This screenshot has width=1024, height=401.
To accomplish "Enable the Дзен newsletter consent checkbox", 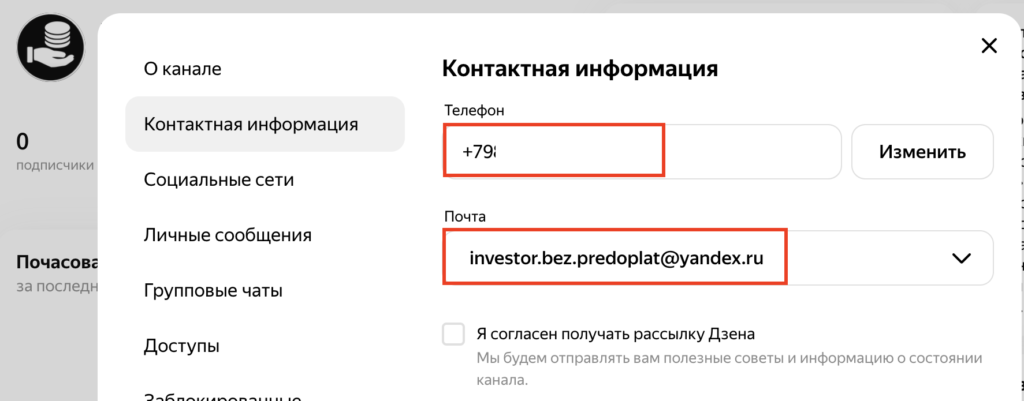I will pyautogui.click(x=454, y=334).
